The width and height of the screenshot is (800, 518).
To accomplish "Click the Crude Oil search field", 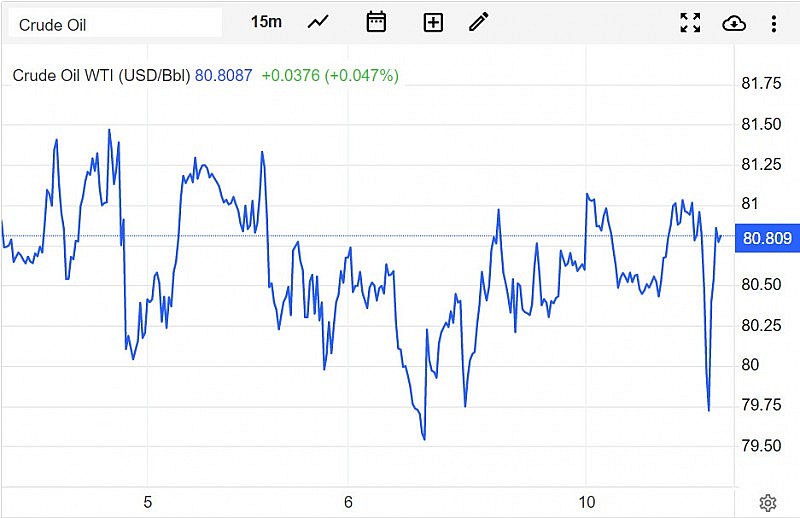I will point(114,23).
